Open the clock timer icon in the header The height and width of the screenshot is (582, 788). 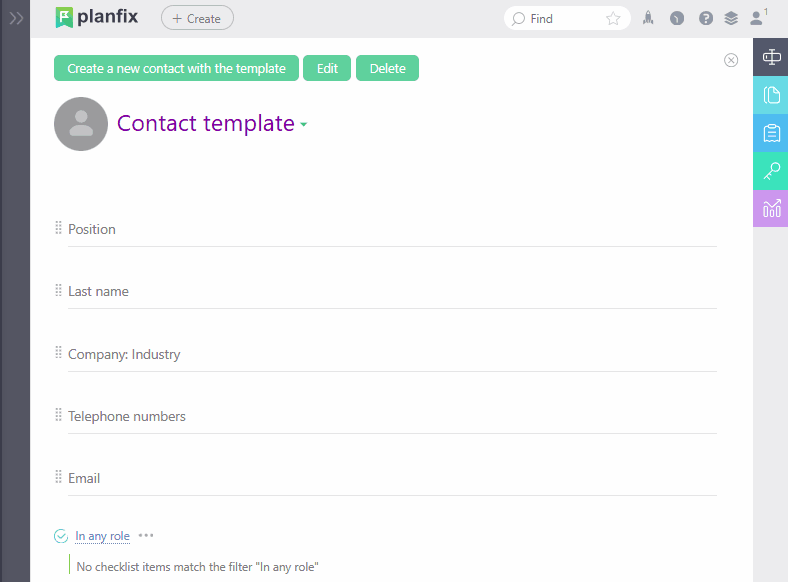coord(677,18)
